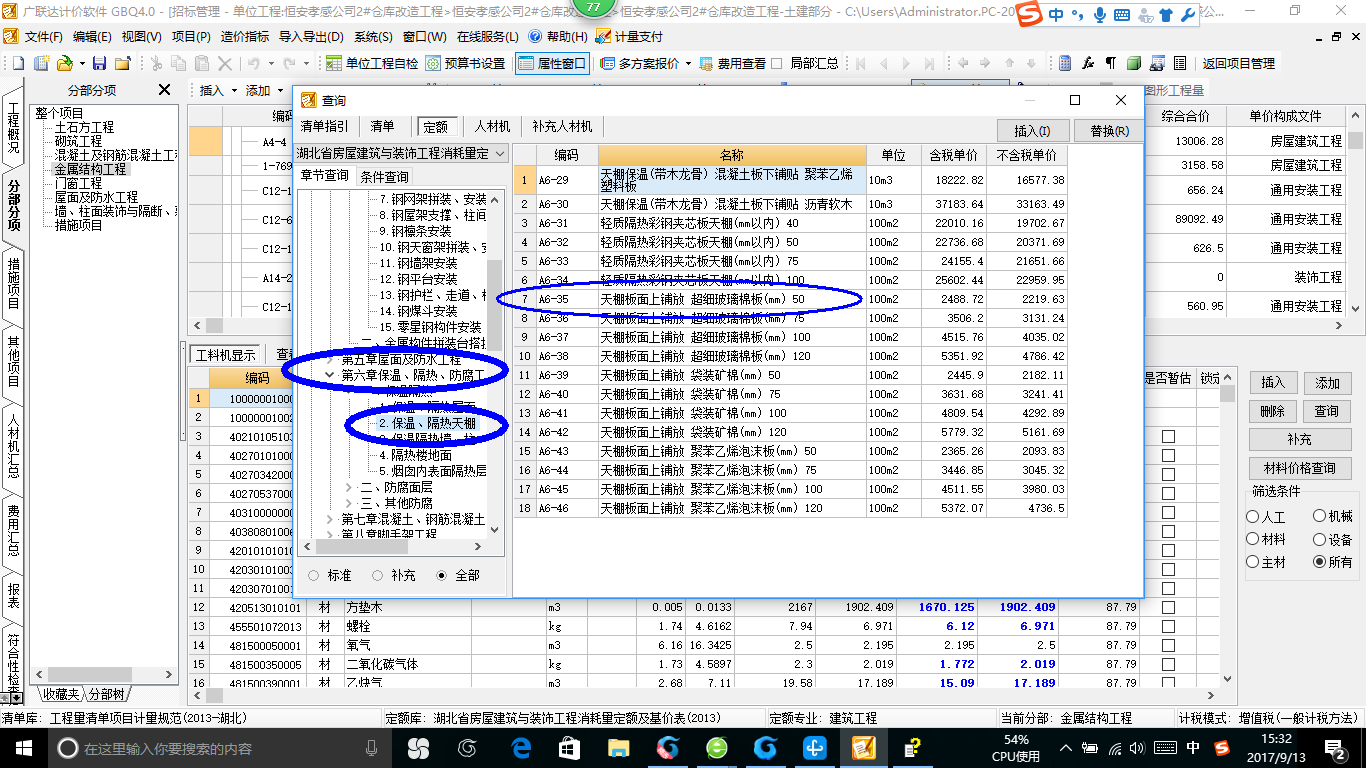Click the Sogou soft keyboard icon

(x=1121, y=15)
